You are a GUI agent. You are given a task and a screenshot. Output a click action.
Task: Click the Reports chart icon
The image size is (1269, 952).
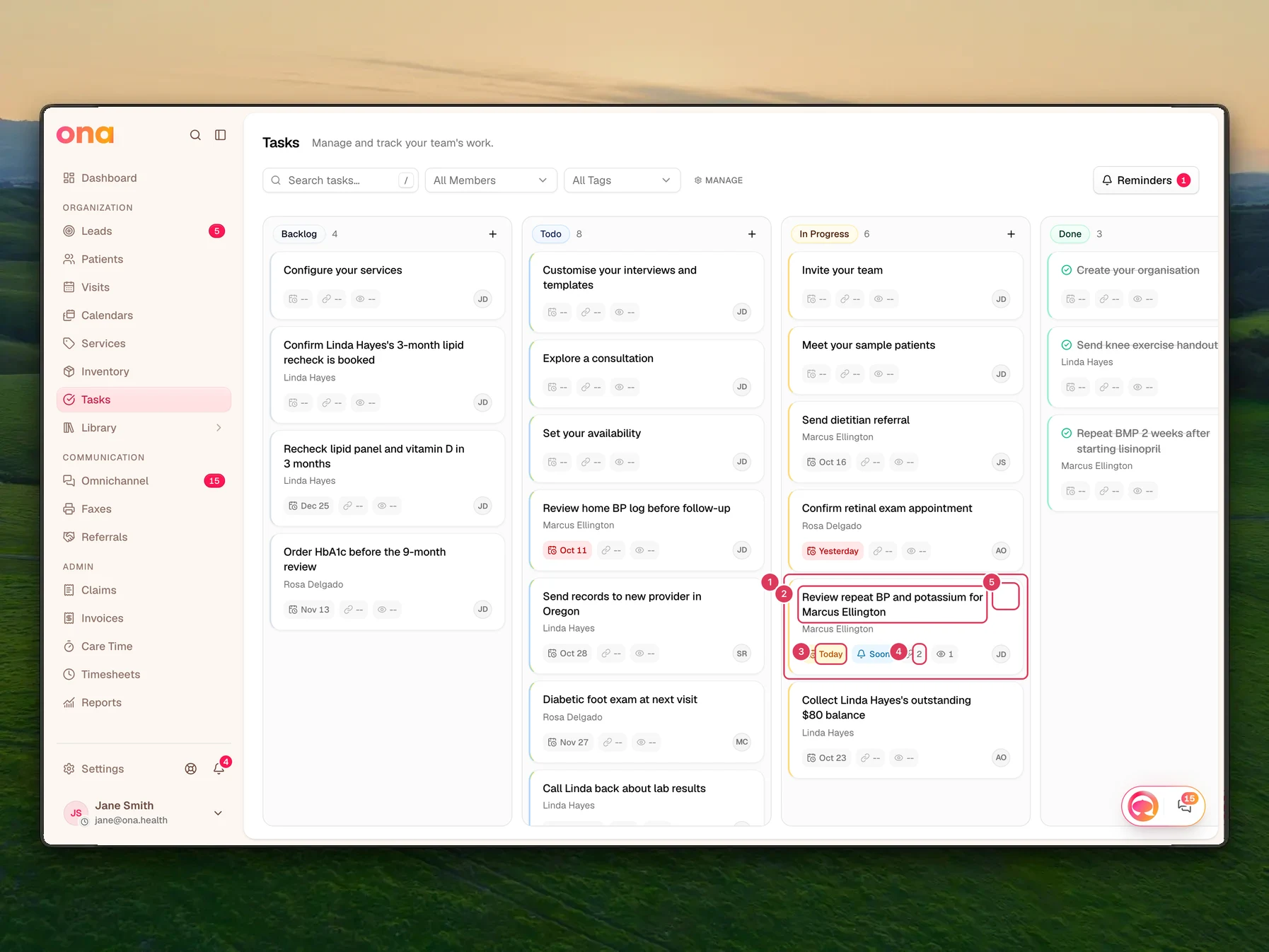tap(69, 703)
